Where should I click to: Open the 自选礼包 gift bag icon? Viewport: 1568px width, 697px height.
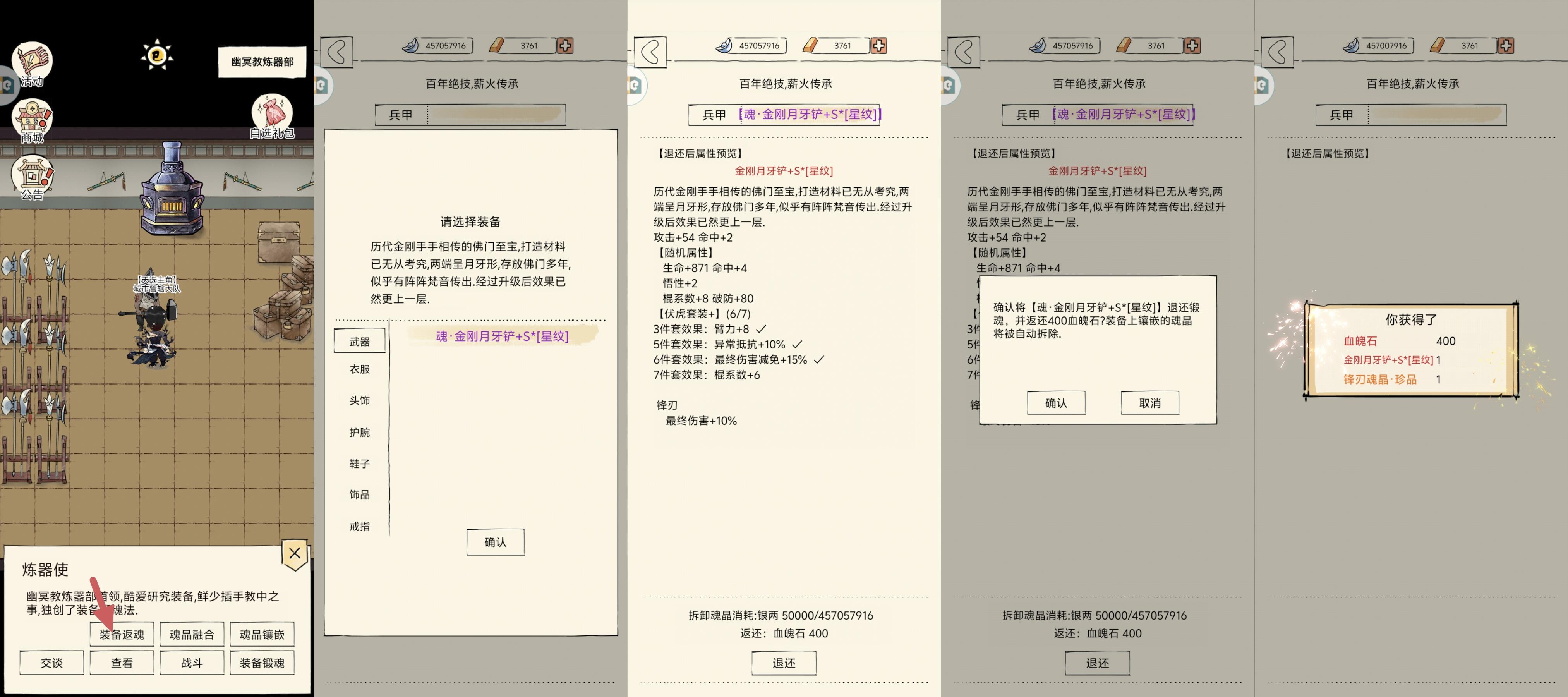[272, 116]
